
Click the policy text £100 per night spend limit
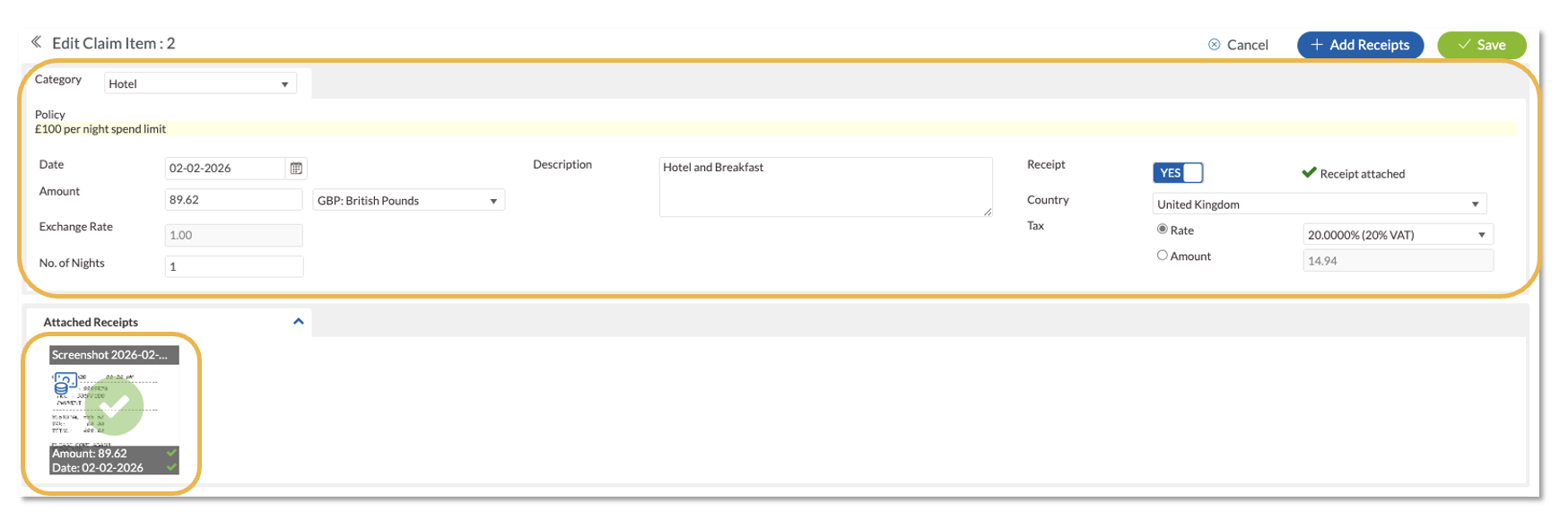coord(100,129)
